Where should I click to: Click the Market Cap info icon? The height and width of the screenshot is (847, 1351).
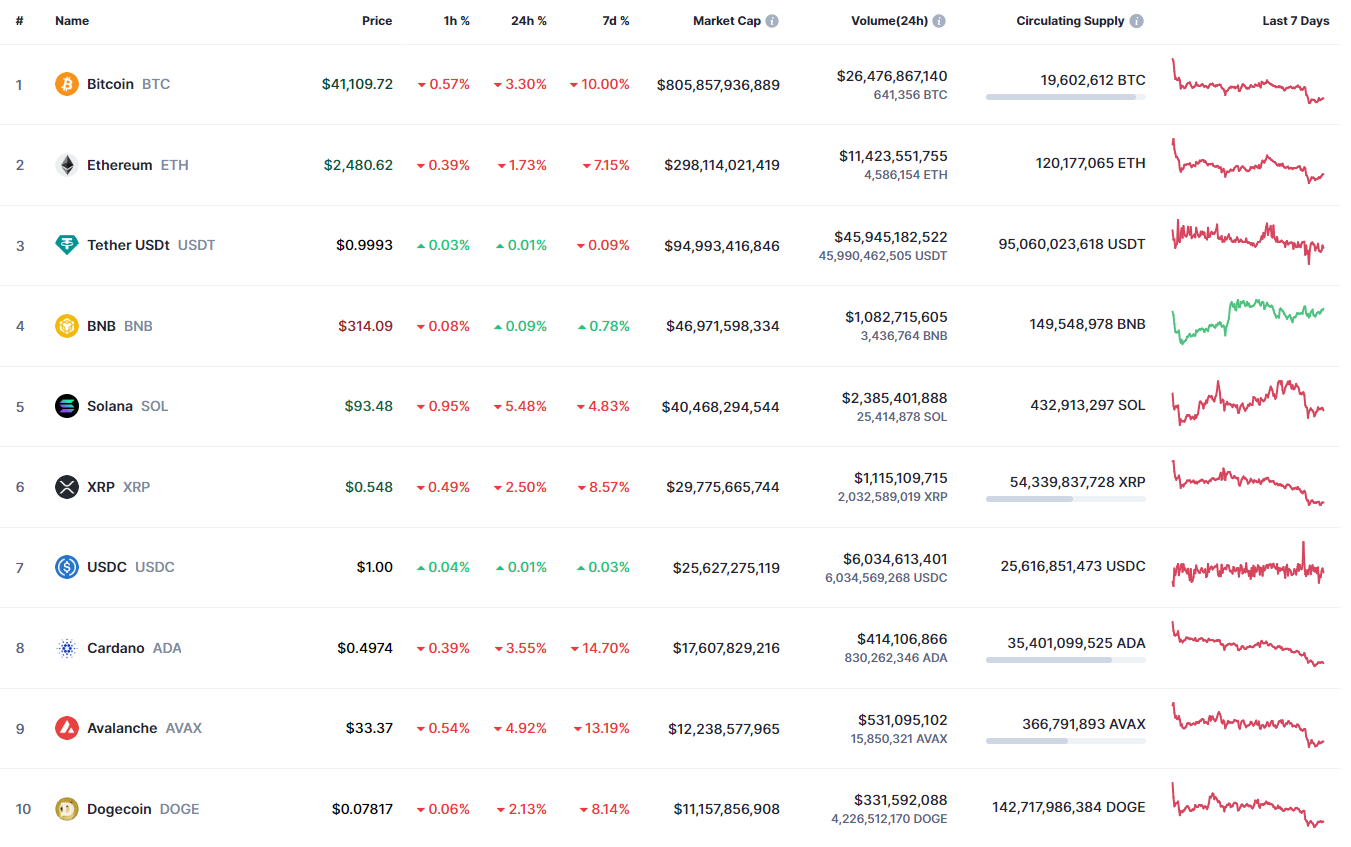pyautogui.click(x=773, y=21)
